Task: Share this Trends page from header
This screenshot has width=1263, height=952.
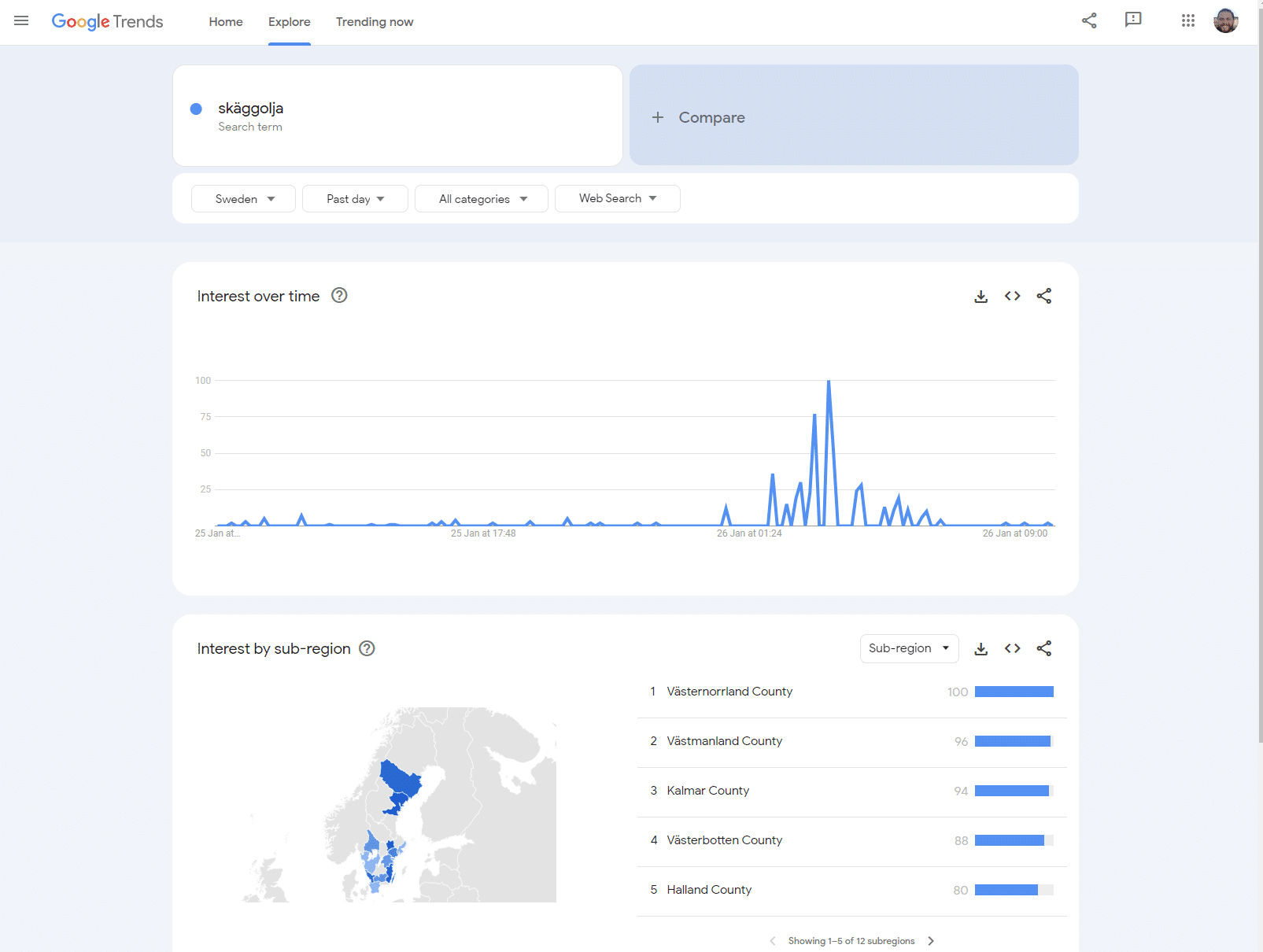Action: pyautogui.click(x=1089, y=20)
